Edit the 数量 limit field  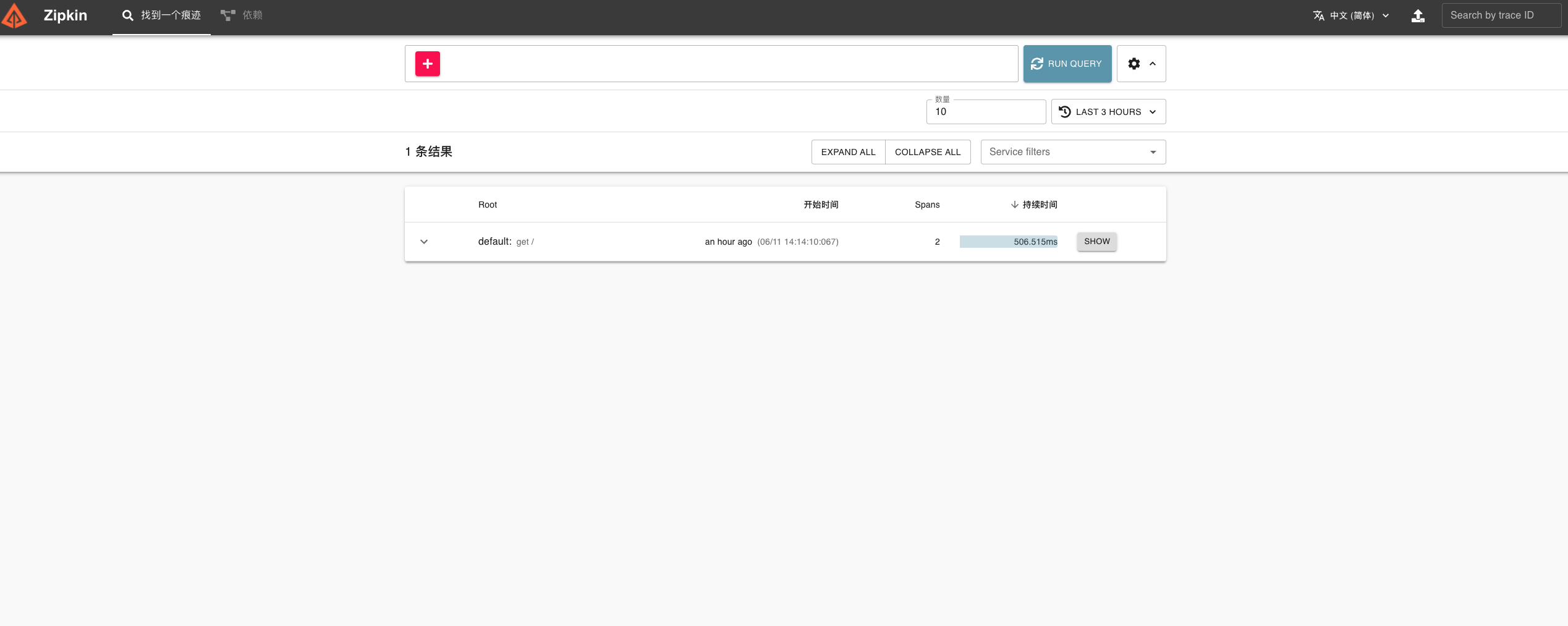coord(986,112)
